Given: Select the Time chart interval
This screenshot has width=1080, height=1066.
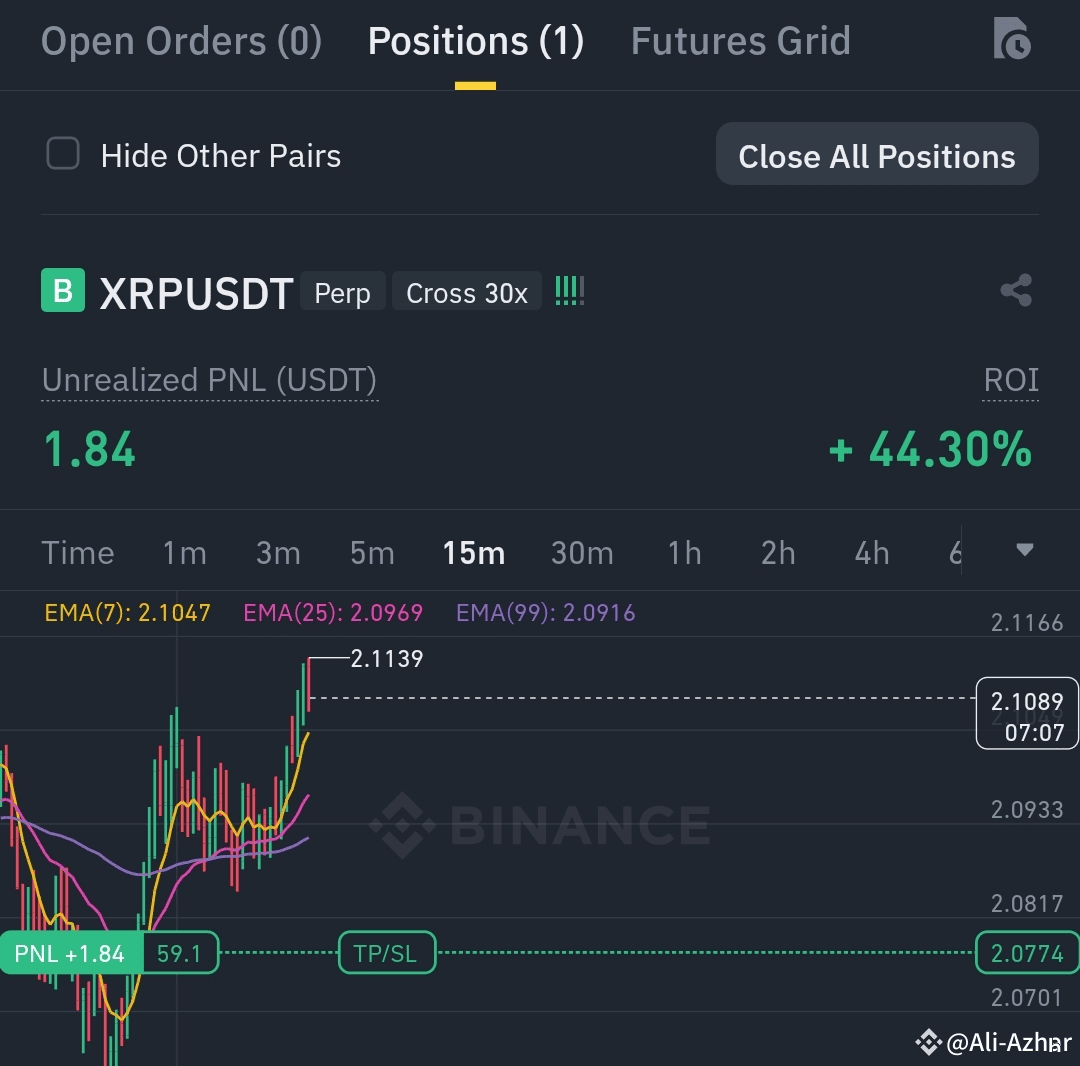Looking at the screenshot, I should click(x=78, y=553).
